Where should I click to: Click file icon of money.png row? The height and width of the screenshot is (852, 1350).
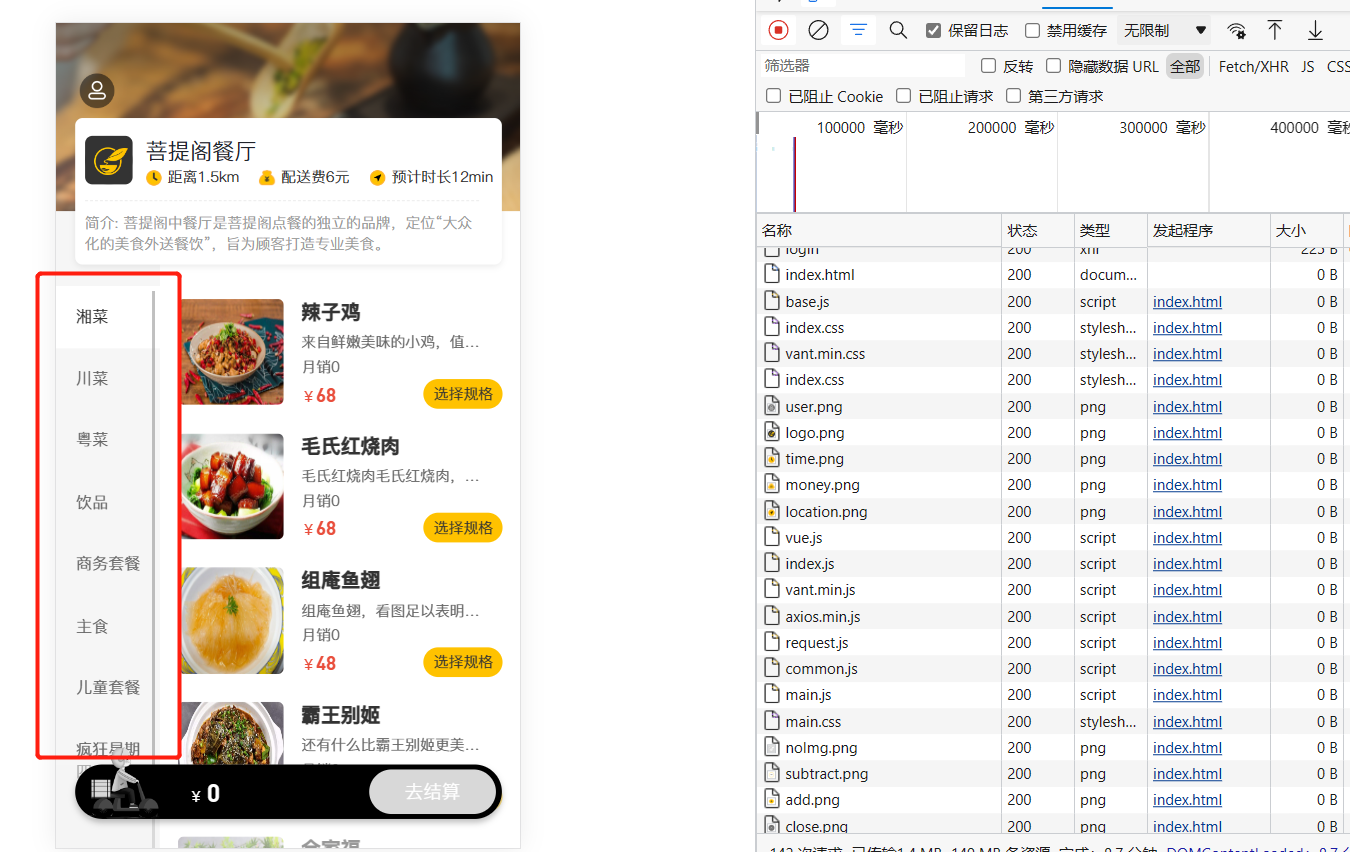(771, 484)
